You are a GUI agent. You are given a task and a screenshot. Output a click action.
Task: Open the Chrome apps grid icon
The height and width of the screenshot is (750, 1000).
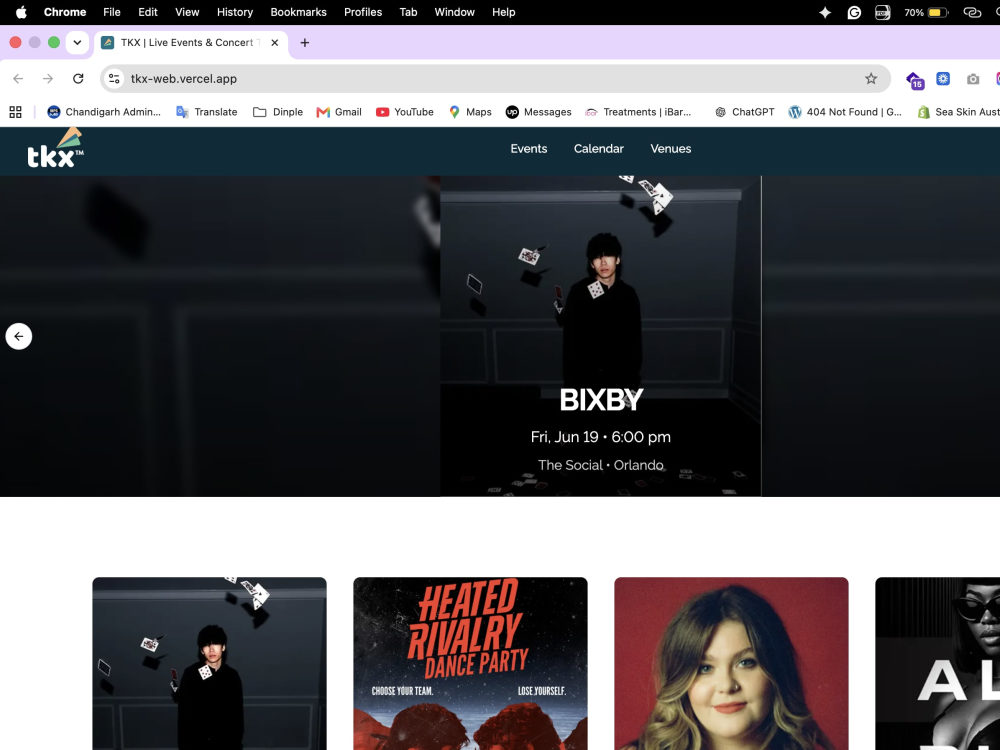tap(15, 112)
